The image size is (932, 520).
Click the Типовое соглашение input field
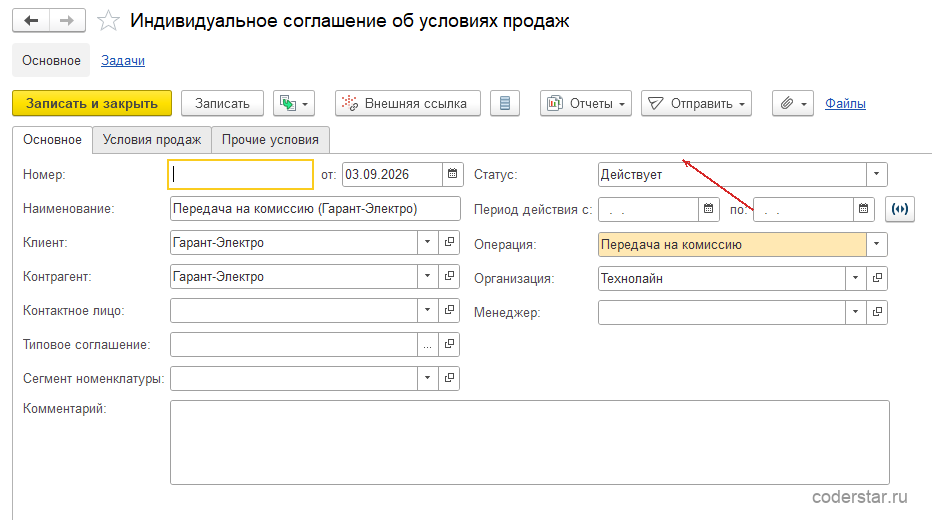pyautogui.click(x=294, y=344)
